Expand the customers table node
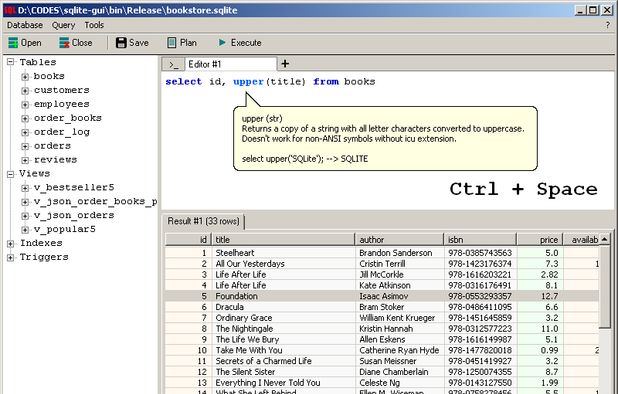 25,91
